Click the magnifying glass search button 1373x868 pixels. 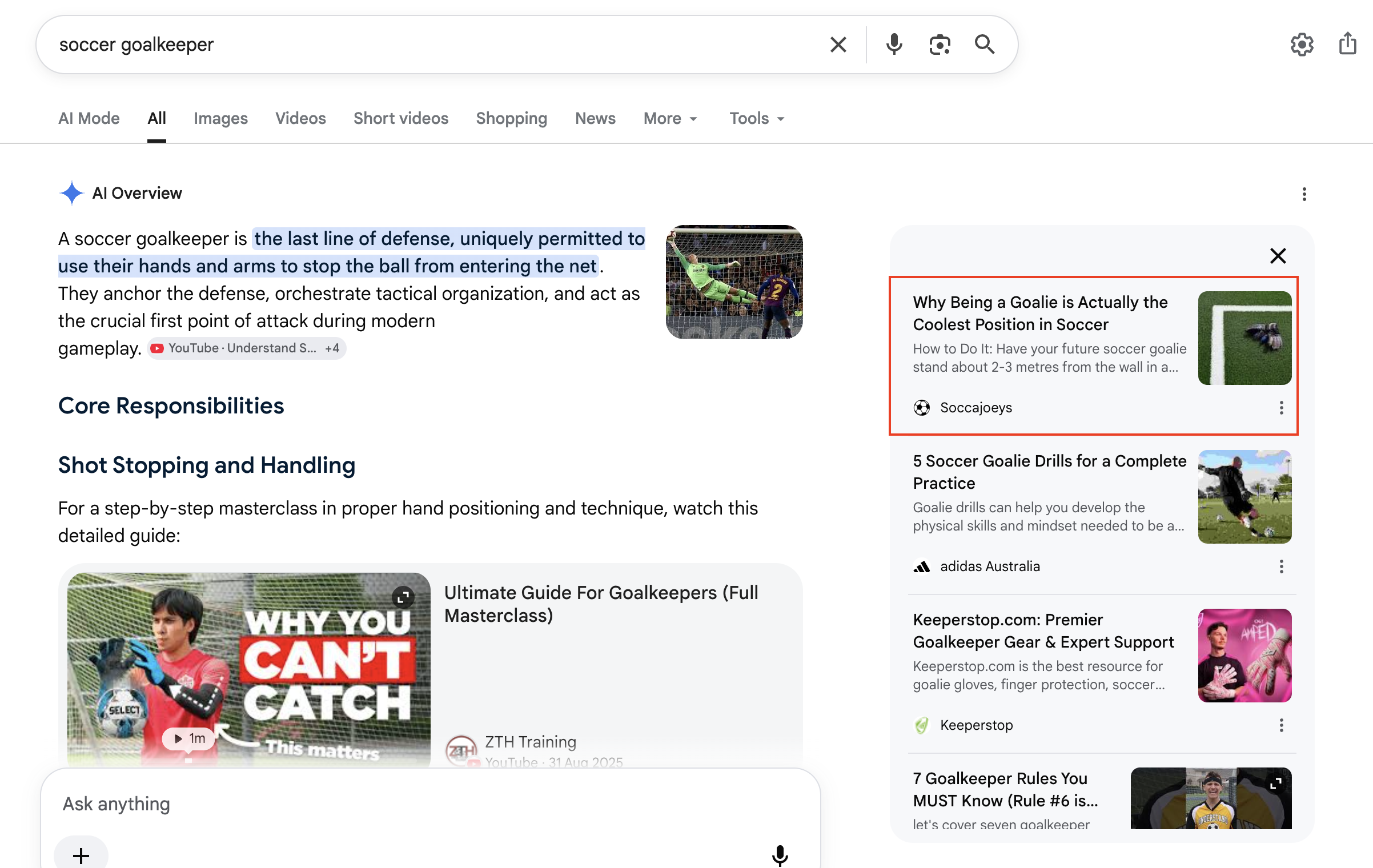pos(985,45)
